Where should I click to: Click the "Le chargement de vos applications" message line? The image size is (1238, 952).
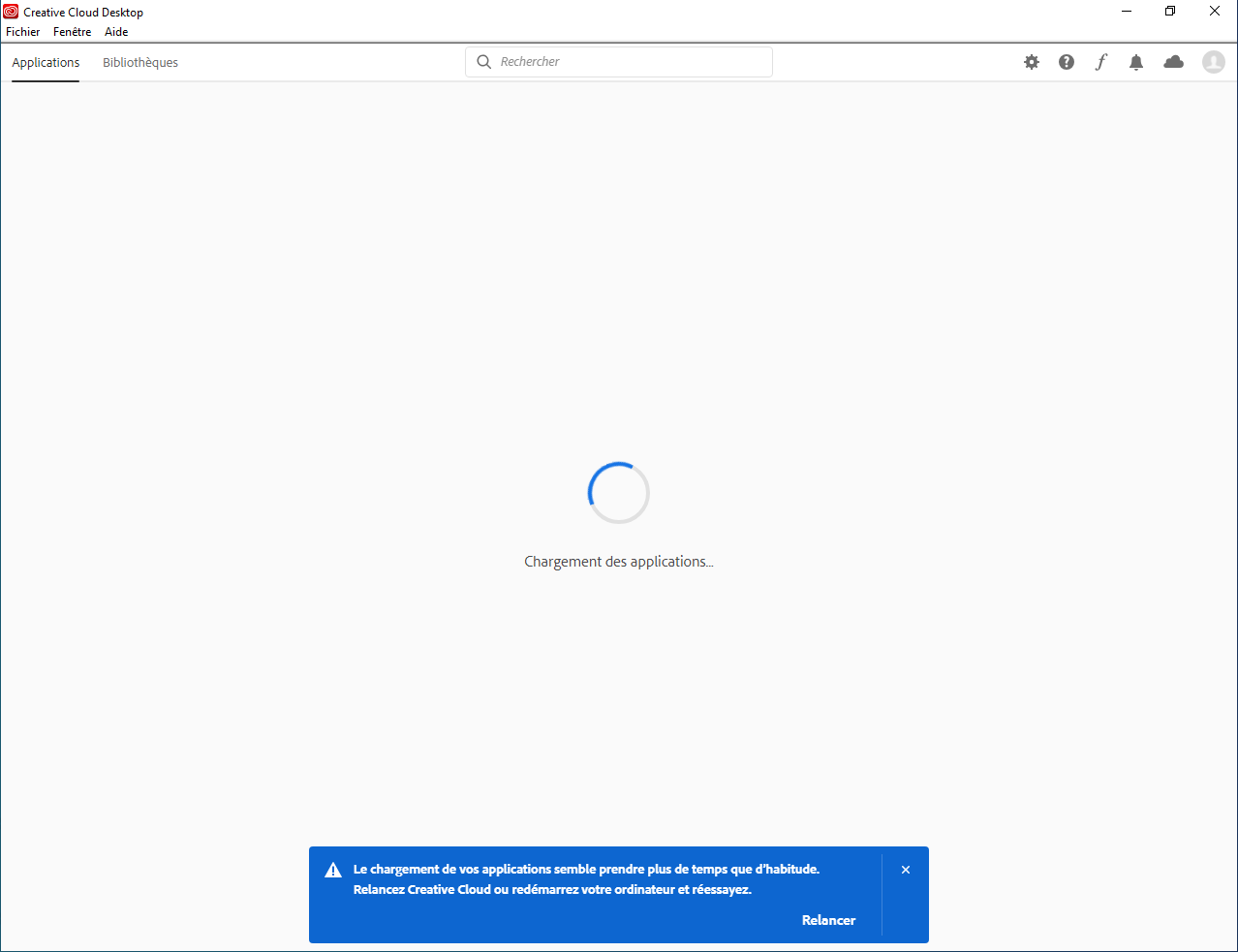586,869
